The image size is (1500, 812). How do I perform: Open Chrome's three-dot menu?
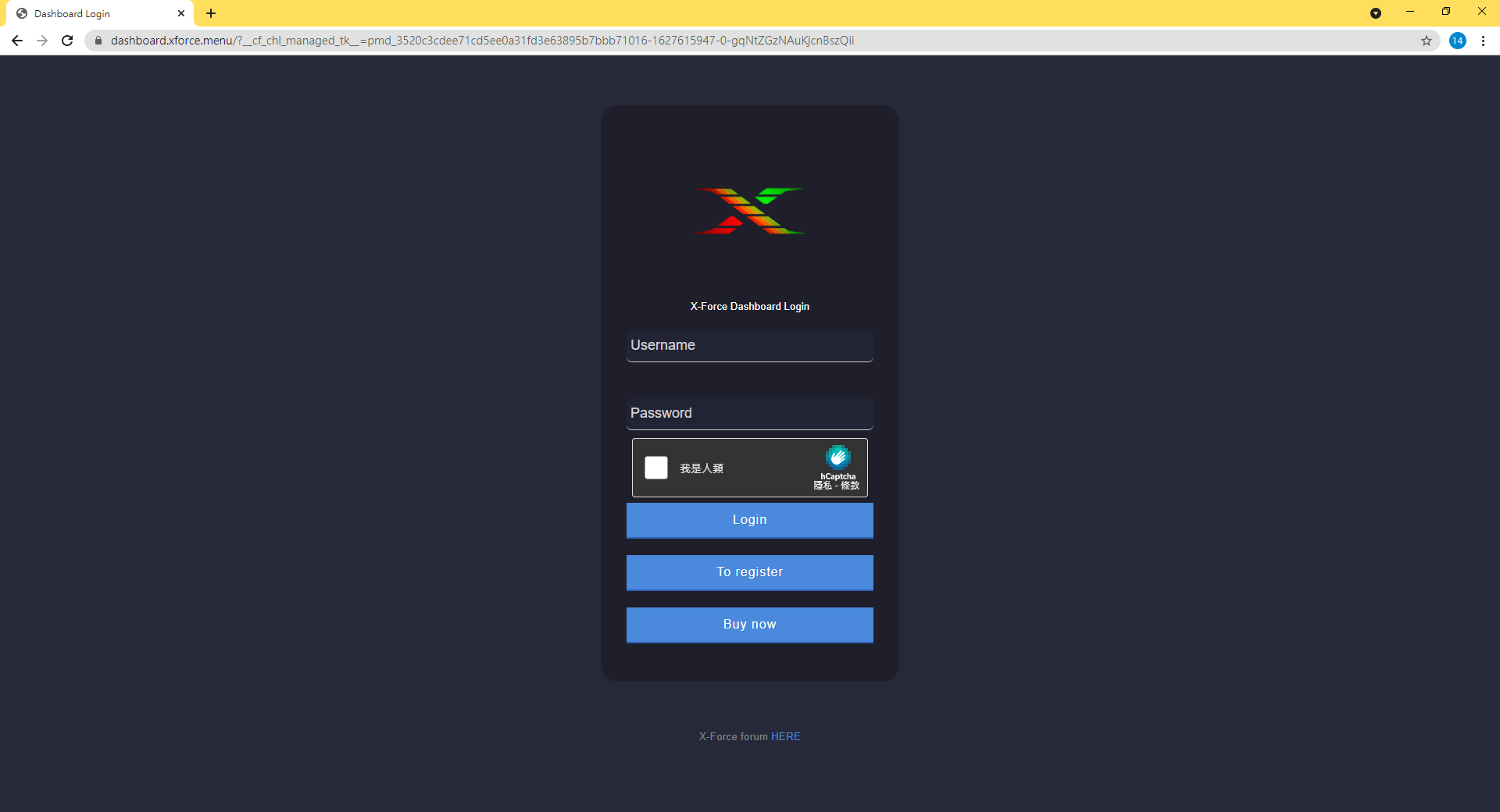point(1483,41)
